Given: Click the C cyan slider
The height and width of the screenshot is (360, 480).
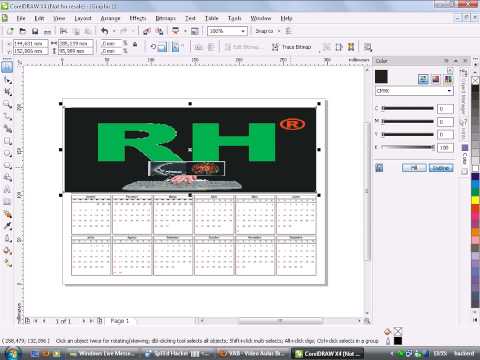Looking at the screenshot, I should [408, 108].
